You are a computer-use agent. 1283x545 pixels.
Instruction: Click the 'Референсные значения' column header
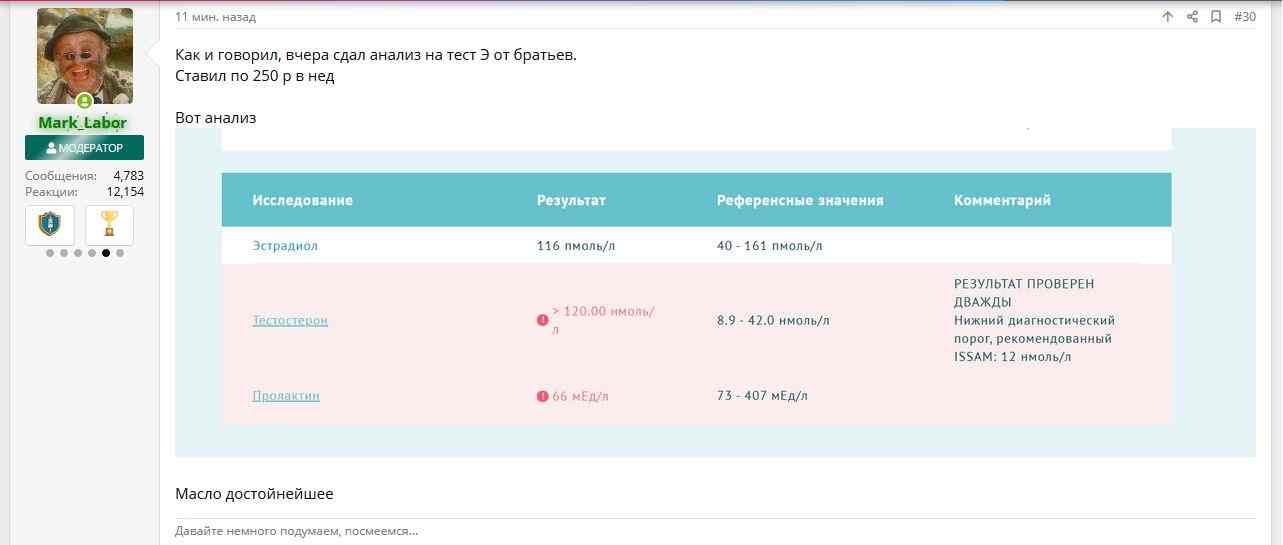click(800, 200)
